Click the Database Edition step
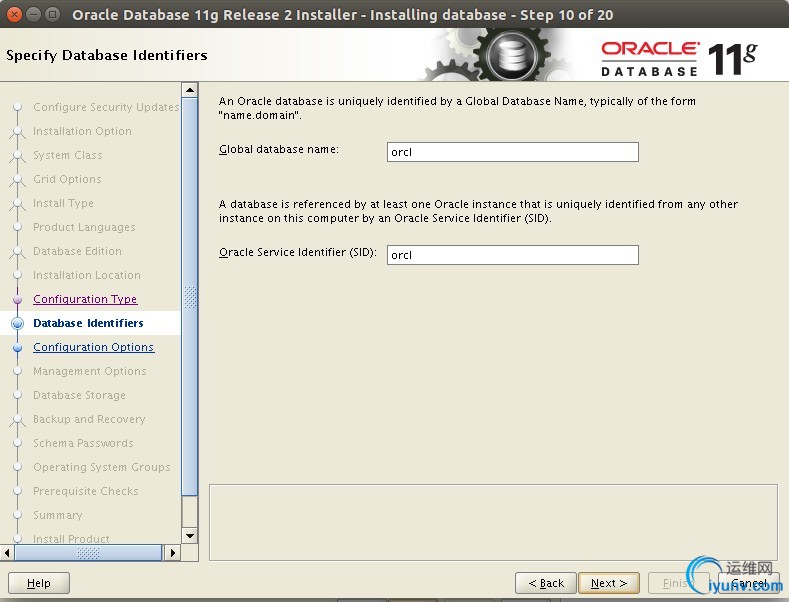789x602 pixels. (x=77, y=251)
